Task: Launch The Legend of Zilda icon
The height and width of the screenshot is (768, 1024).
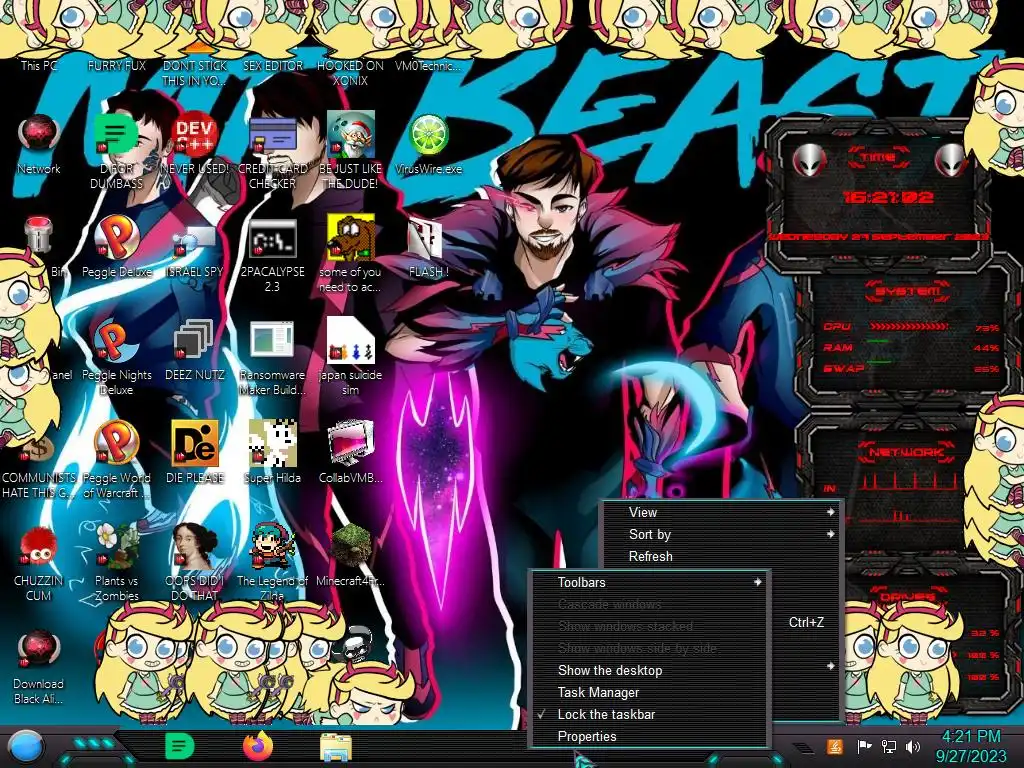Action: [x=273, y=547]
